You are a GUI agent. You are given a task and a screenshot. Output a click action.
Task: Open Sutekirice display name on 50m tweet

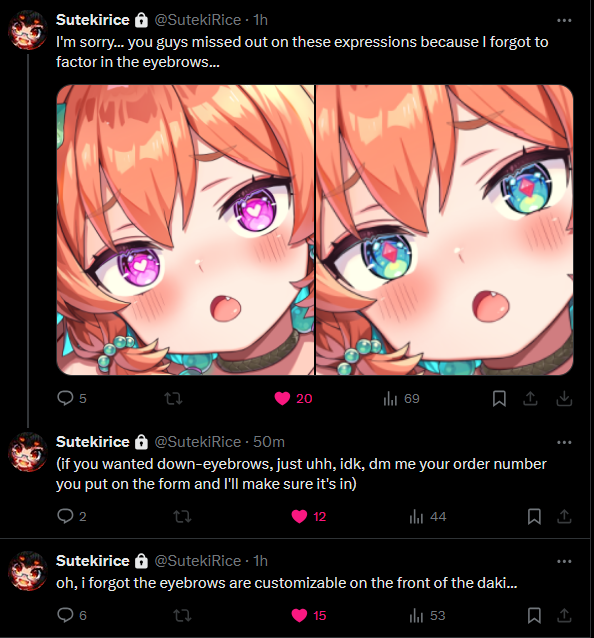[92, 441]
